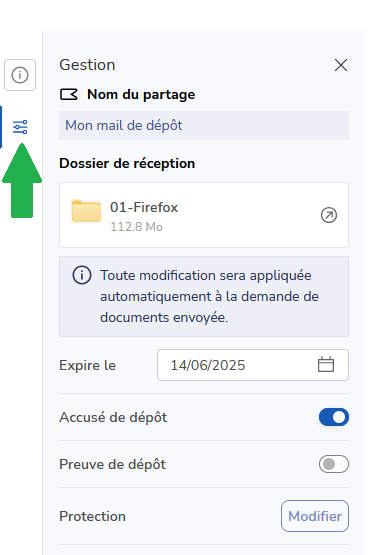Edit the Mon mail de dépôt name field

coord(204,125)
